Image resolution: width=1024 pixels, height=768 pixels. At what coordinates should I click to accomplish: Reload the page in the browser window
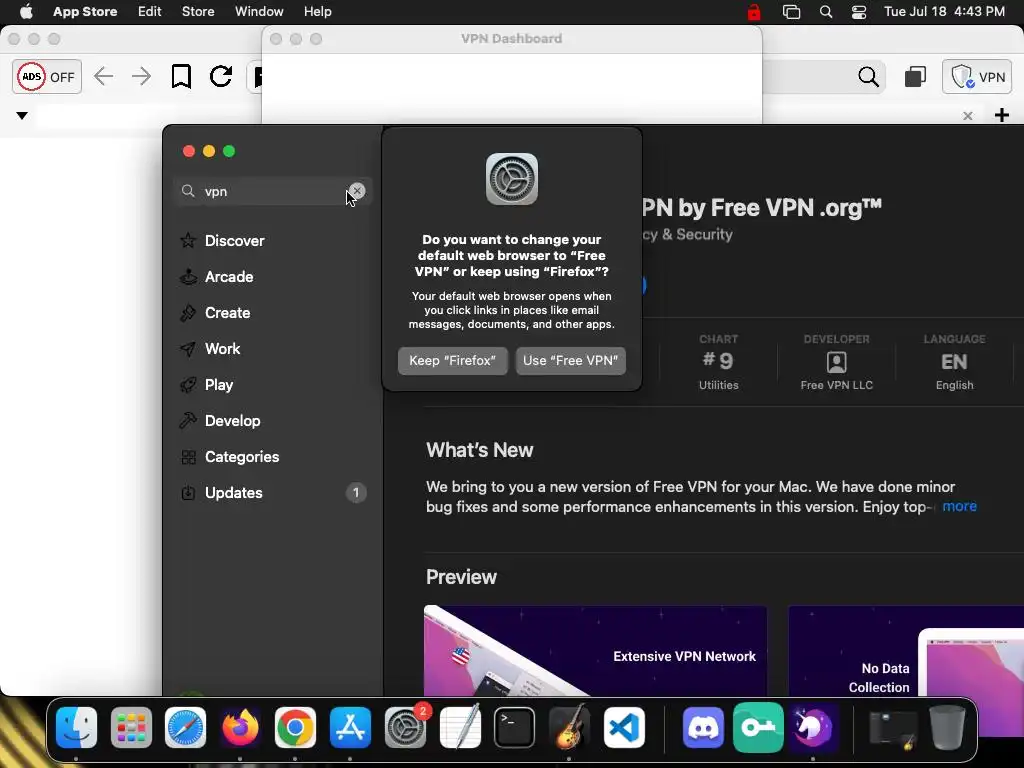tap(221, 76)
